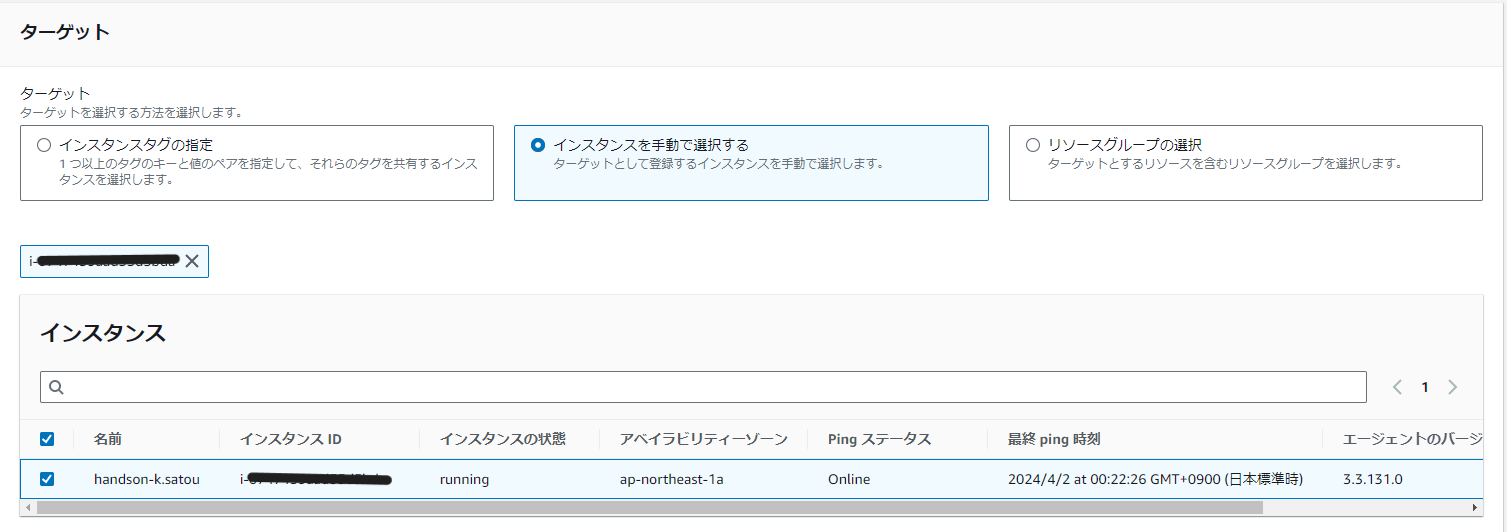This screenshot has height=532, width=1507.
Task: Click the handson-k.satou name cell
Action: 147,479
